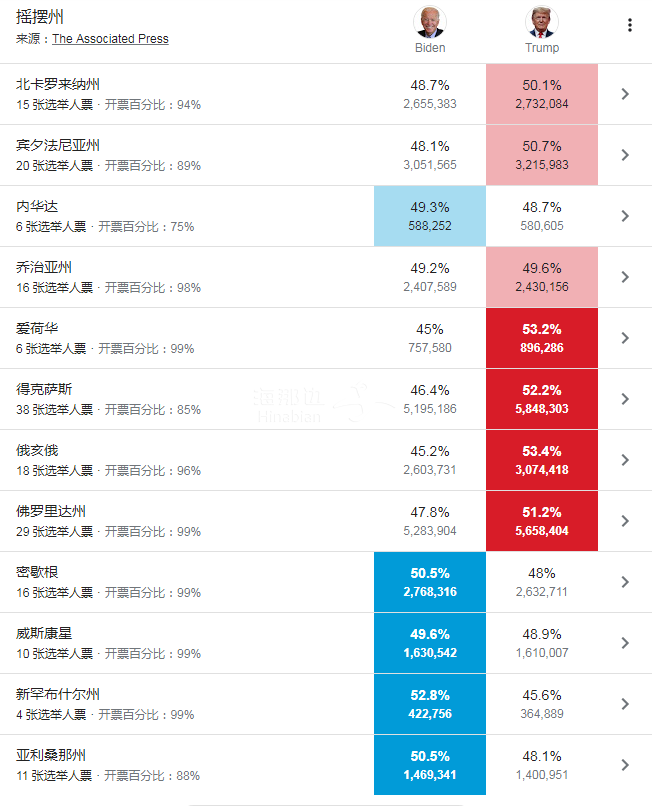Expand the 俄亥俄 row chevron
The width and height of the screenshot is (652, 806).
[x=625, y=460]
